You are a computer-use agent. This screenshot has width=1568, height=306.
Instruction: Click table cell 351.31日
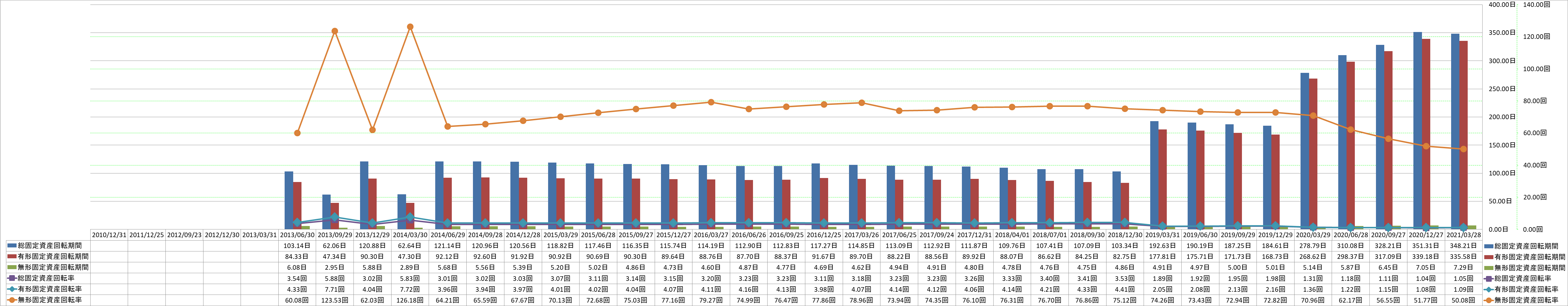pyautogui.click(x=1426, y=246)
